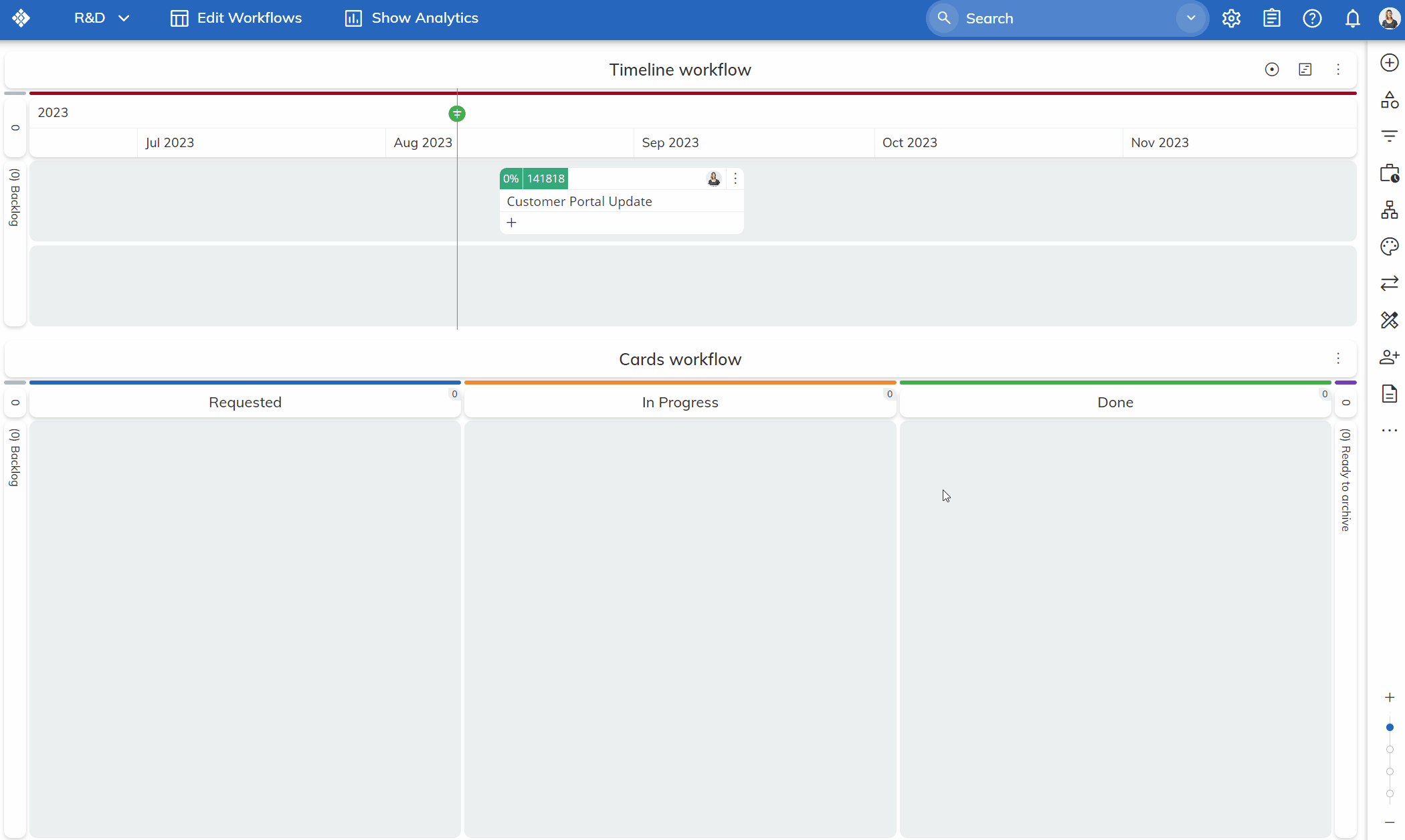The image size is (1405, 840).
Task: Click the document icon in right sidebar
Action: 1390,394
